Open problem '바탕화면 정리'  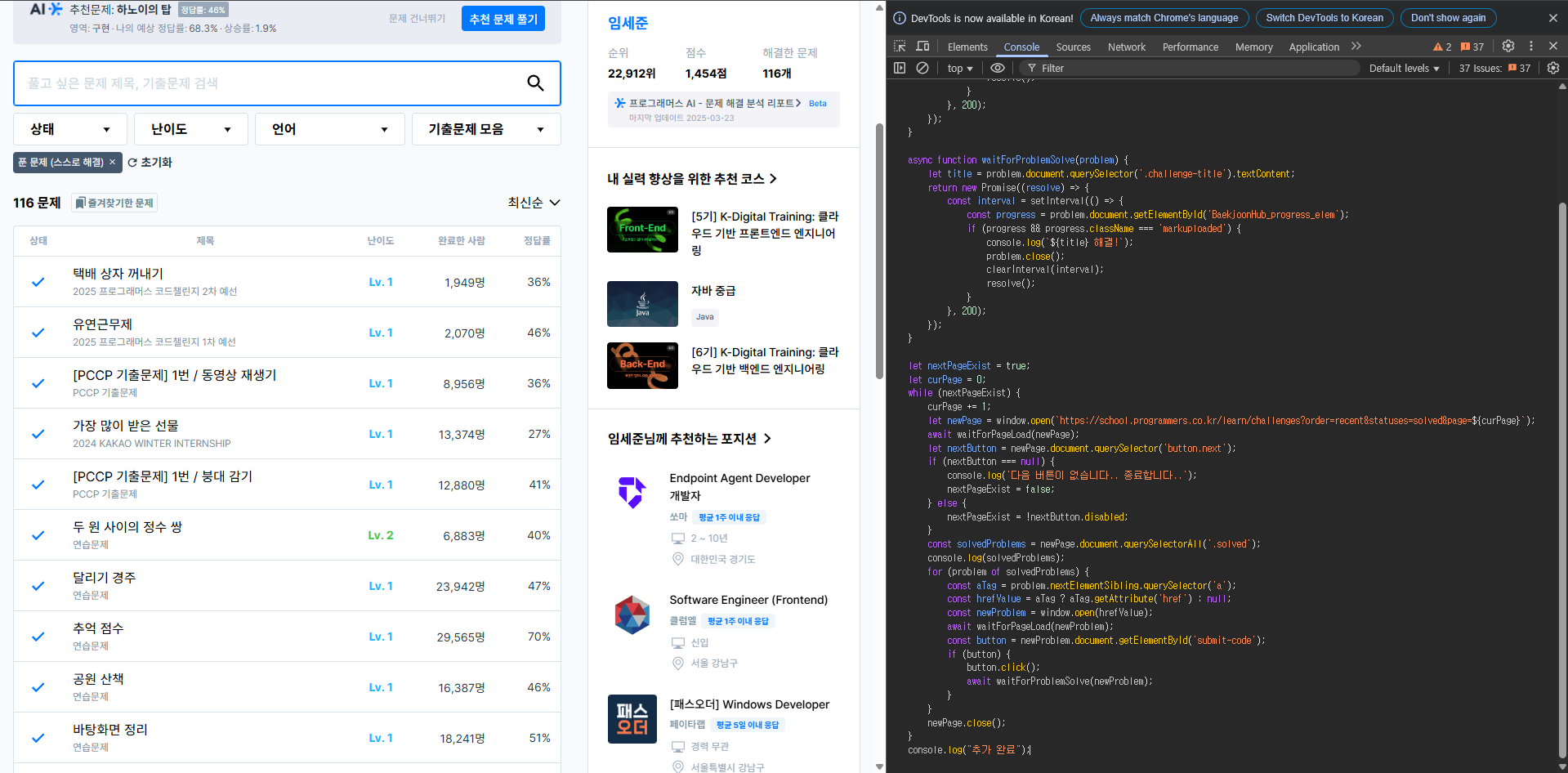[x=110, y=730]
